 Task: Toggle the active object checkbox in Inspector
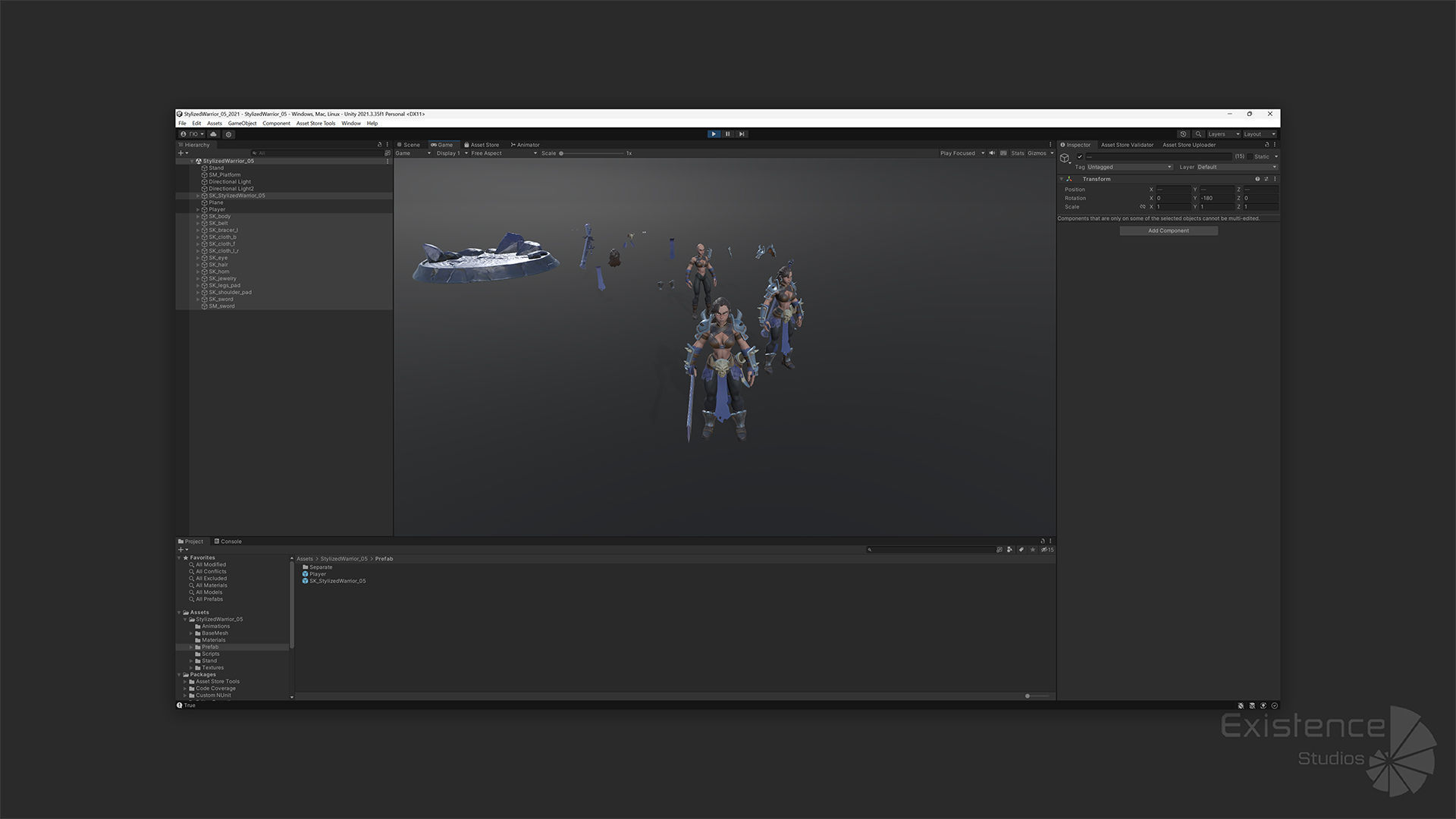click(1080, 157)
